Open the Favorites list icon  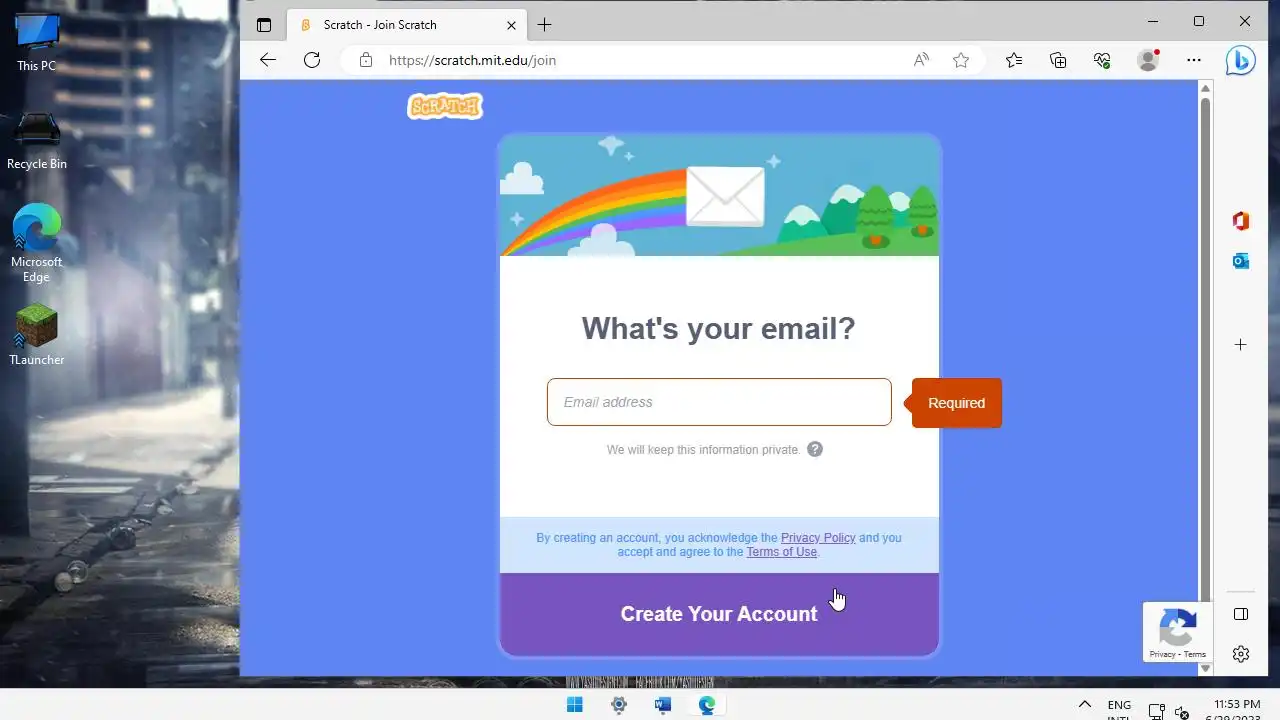coord(1014,60)
